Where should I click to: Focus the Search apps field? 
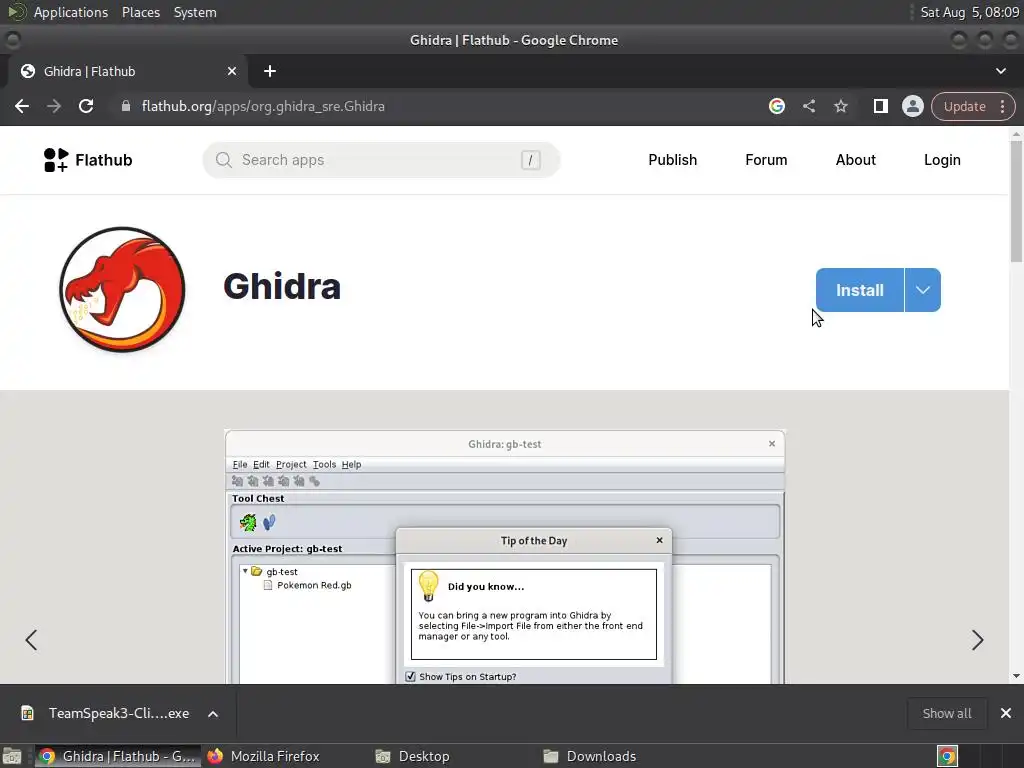click(x=381, y=160)
